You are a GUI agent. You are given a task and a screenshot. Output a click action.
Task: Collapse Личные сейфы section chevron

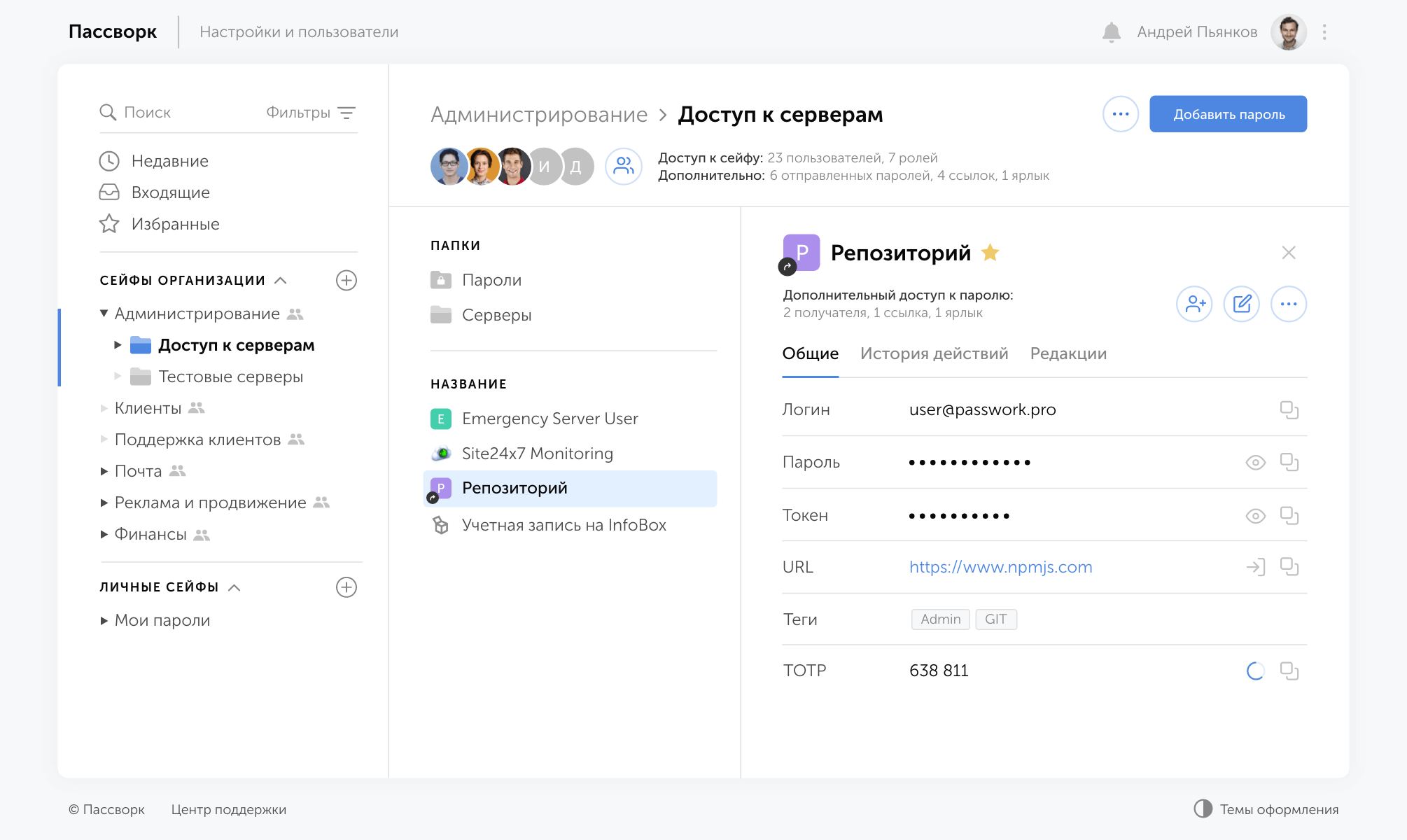tap(234, 587)
